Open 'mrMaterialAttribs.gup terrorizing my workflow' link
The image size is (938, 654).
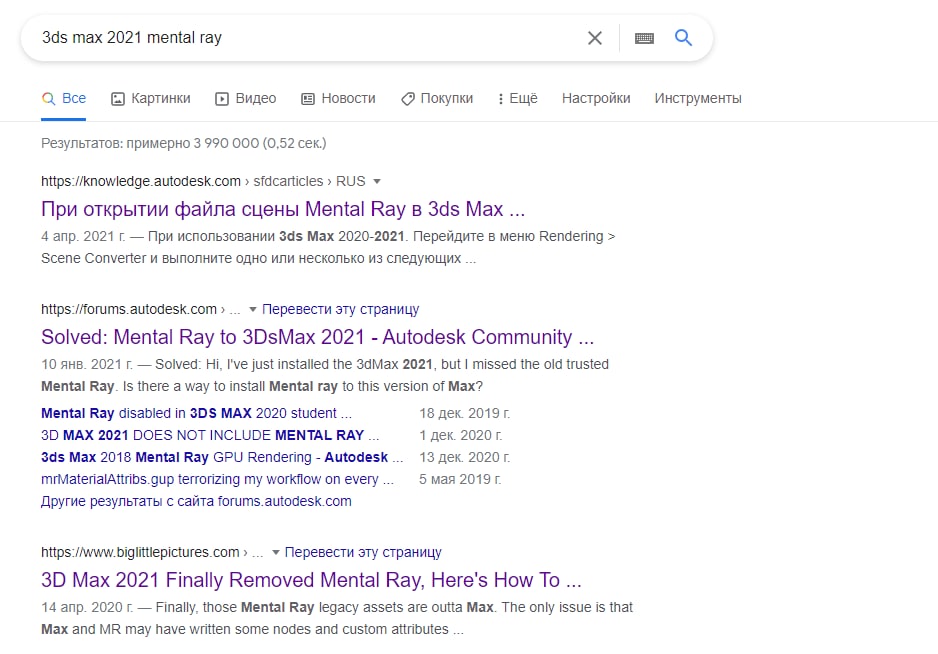(217, 479)
